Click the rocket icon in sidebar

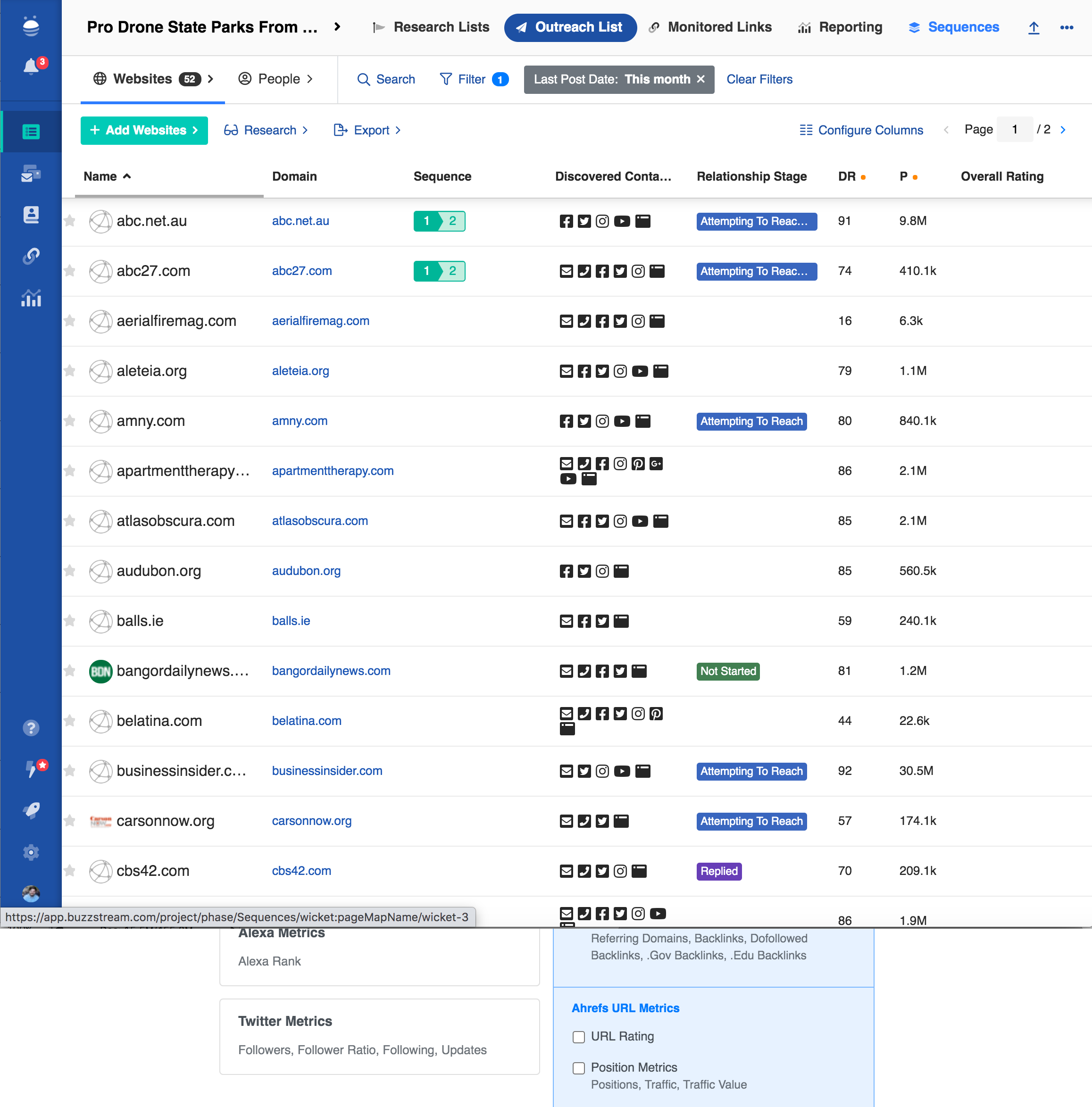(31, 810)
